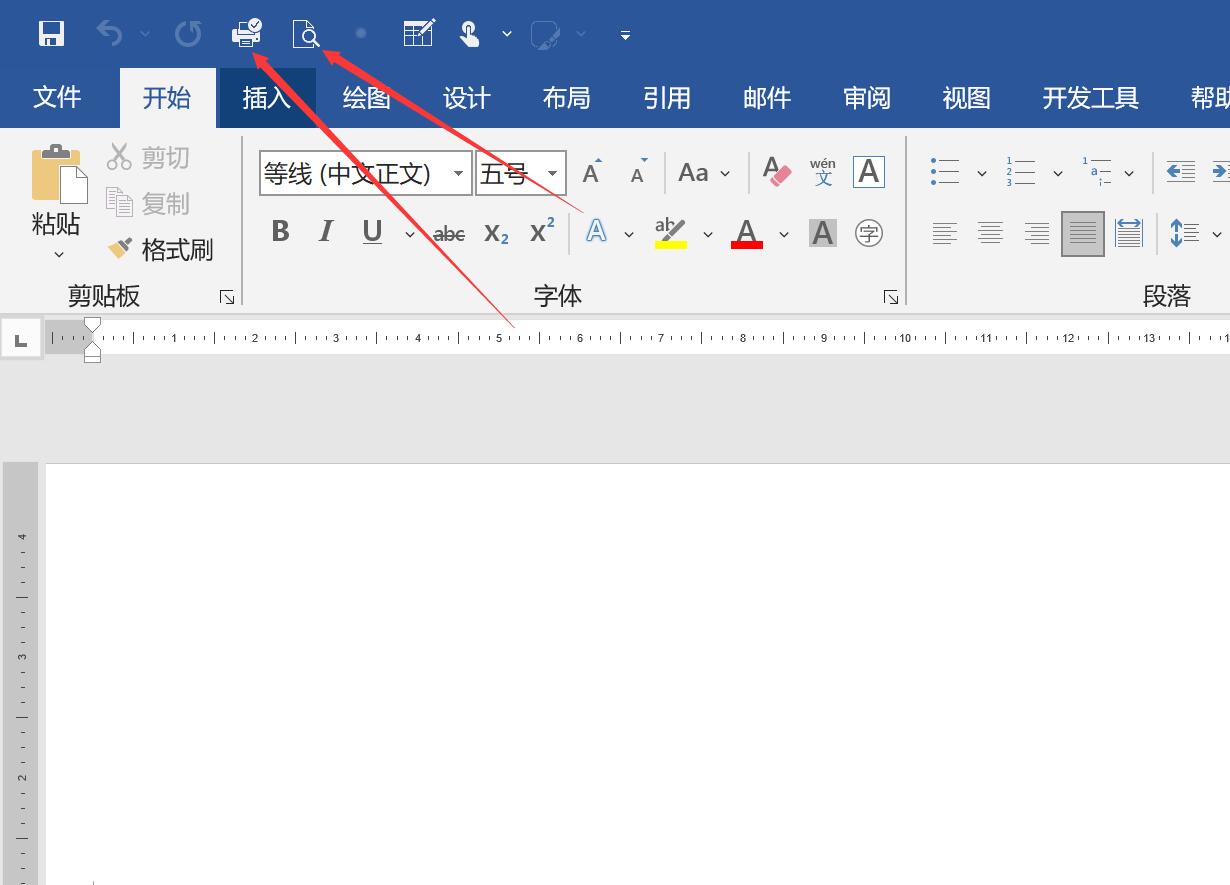Image resolution: width=1230 pixels, height=885 pixels.
Task: Apply a bulleted list
Action: 945,172
